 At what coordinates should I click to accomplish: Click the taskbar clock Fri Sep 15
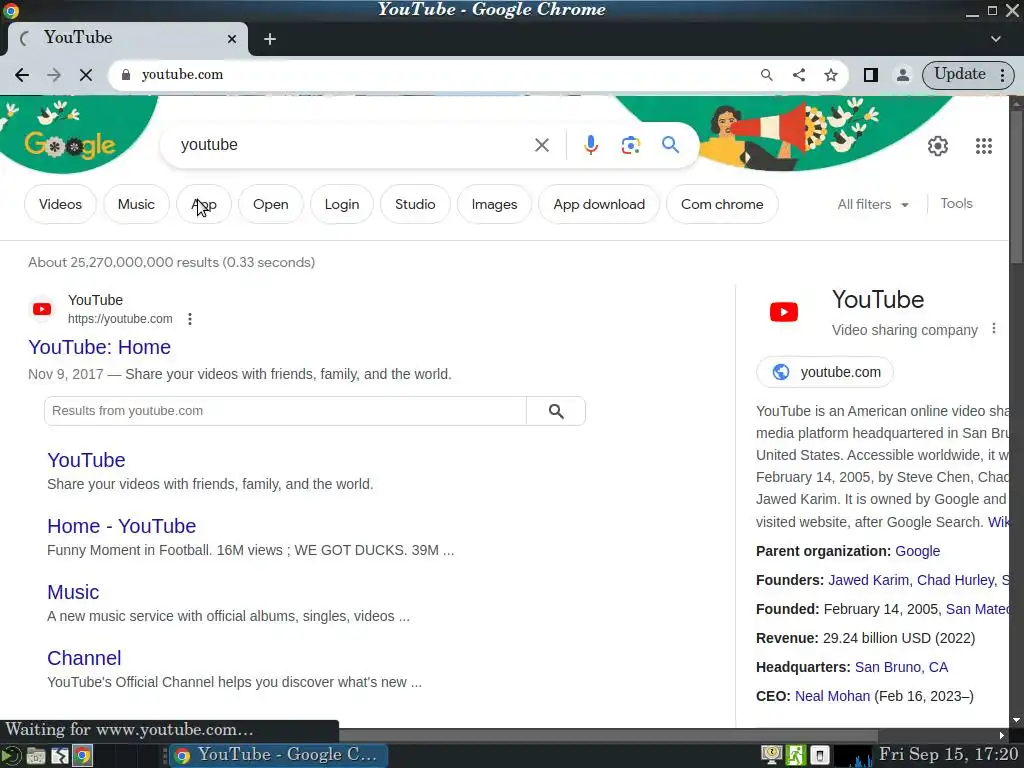(948, 755)
